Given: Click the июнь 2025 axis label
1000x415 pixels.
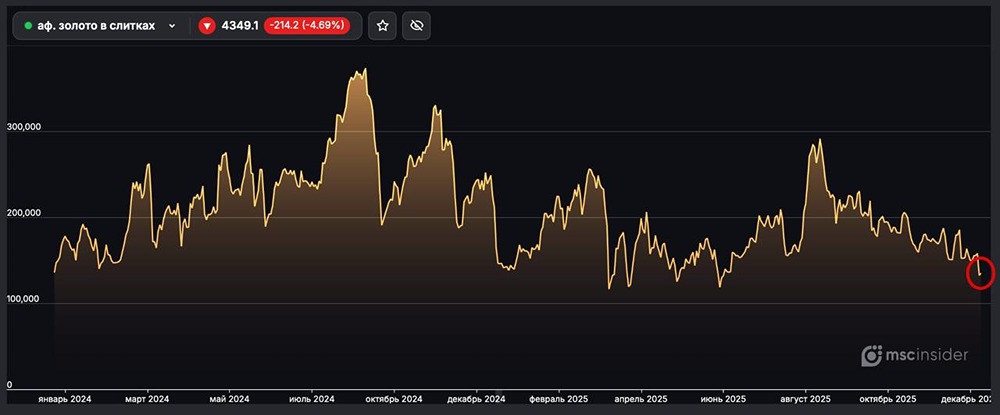Looking at the screenshot, I should 723,400.
